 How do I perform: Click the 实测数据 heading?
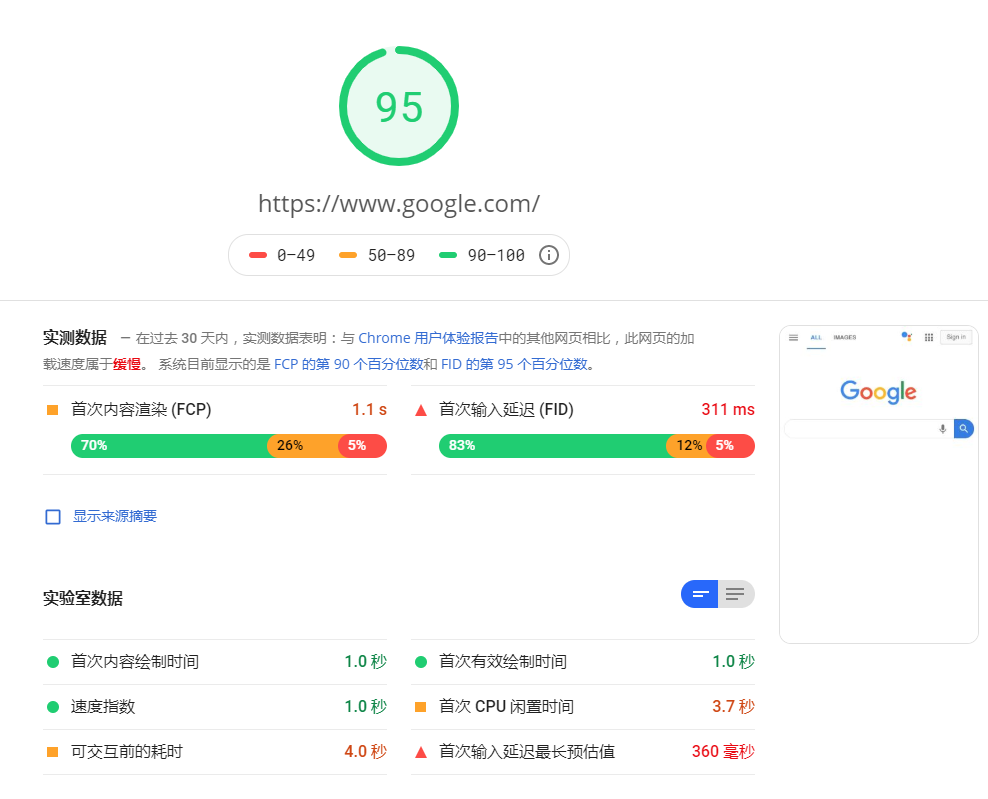point(74,338)
